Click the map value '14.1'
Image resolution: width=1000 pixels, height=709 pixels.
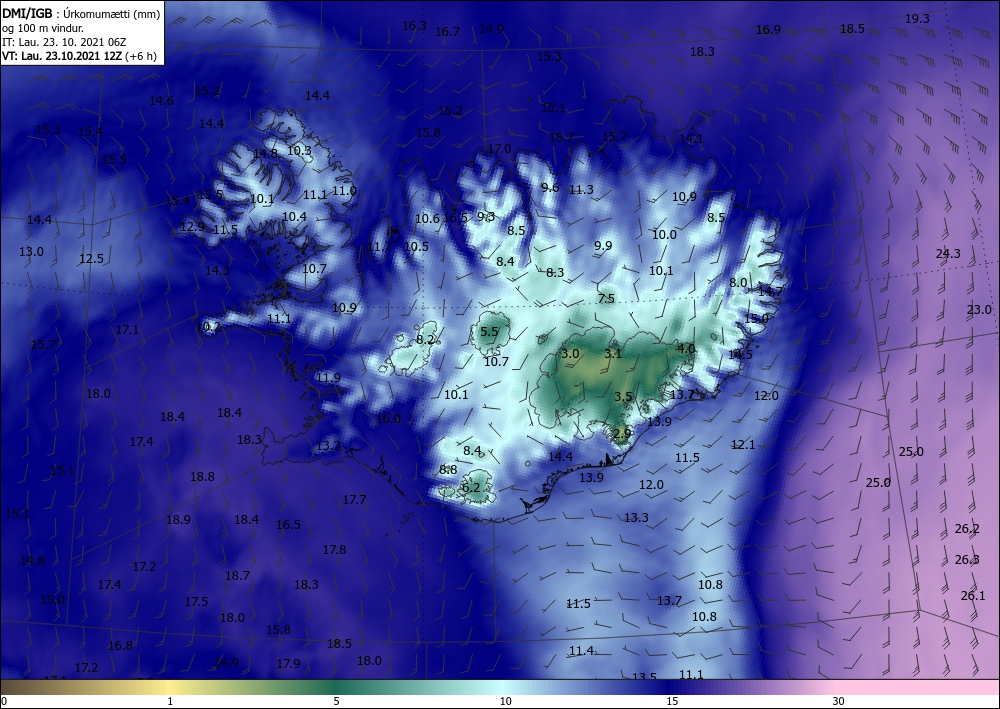(691, 138)
